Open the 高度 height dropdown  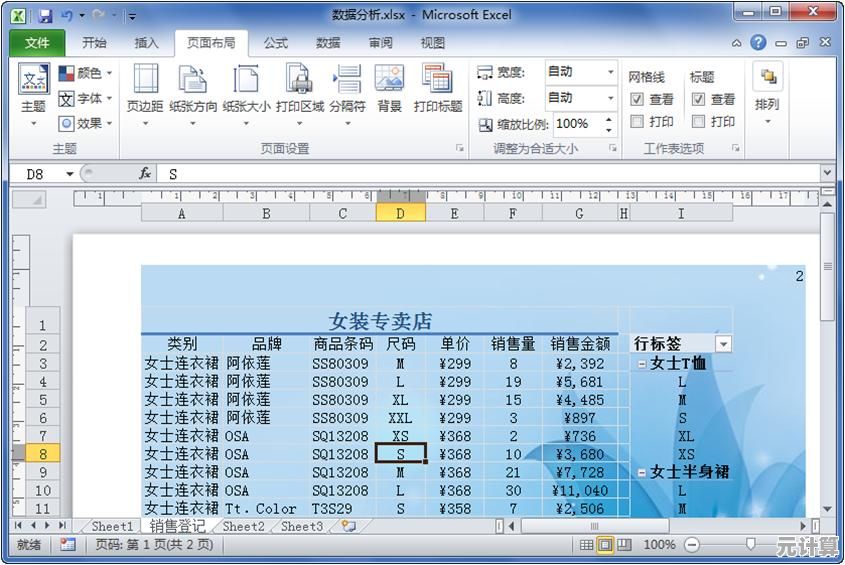click(x=610, y=98)
